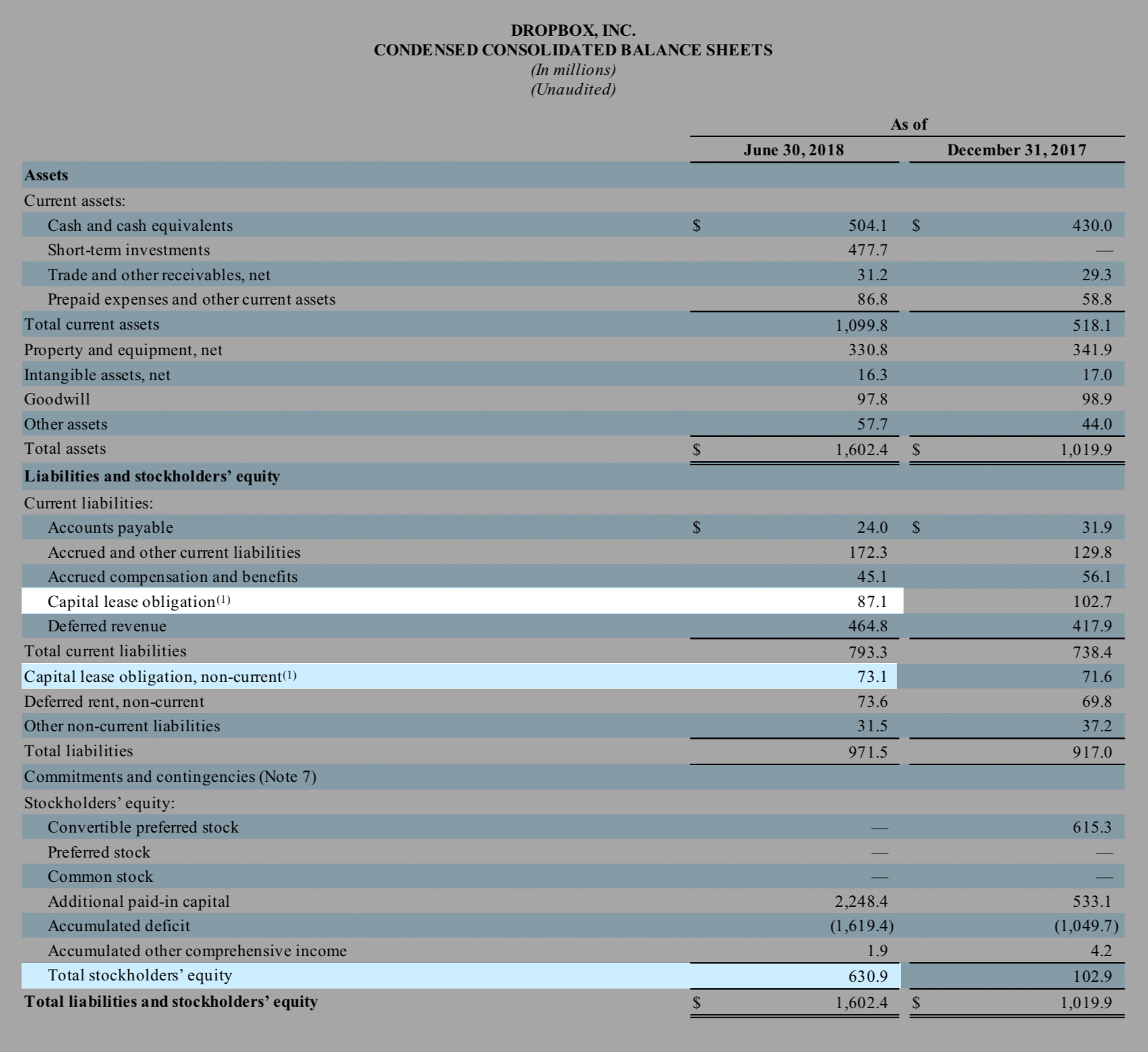
Task: Click the highlighted 87.1 capital lease value
Action: (872, 601)
